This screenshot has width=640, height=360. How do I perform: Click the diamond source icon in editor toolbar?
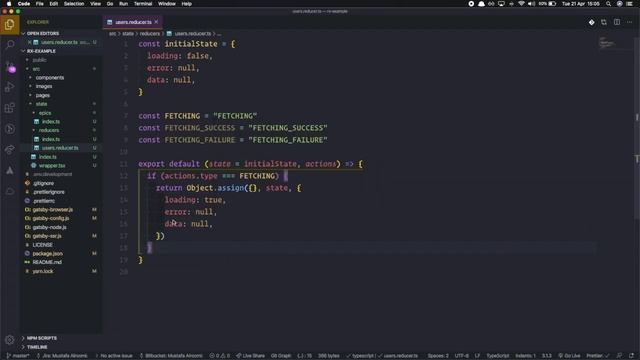(591, 22)
